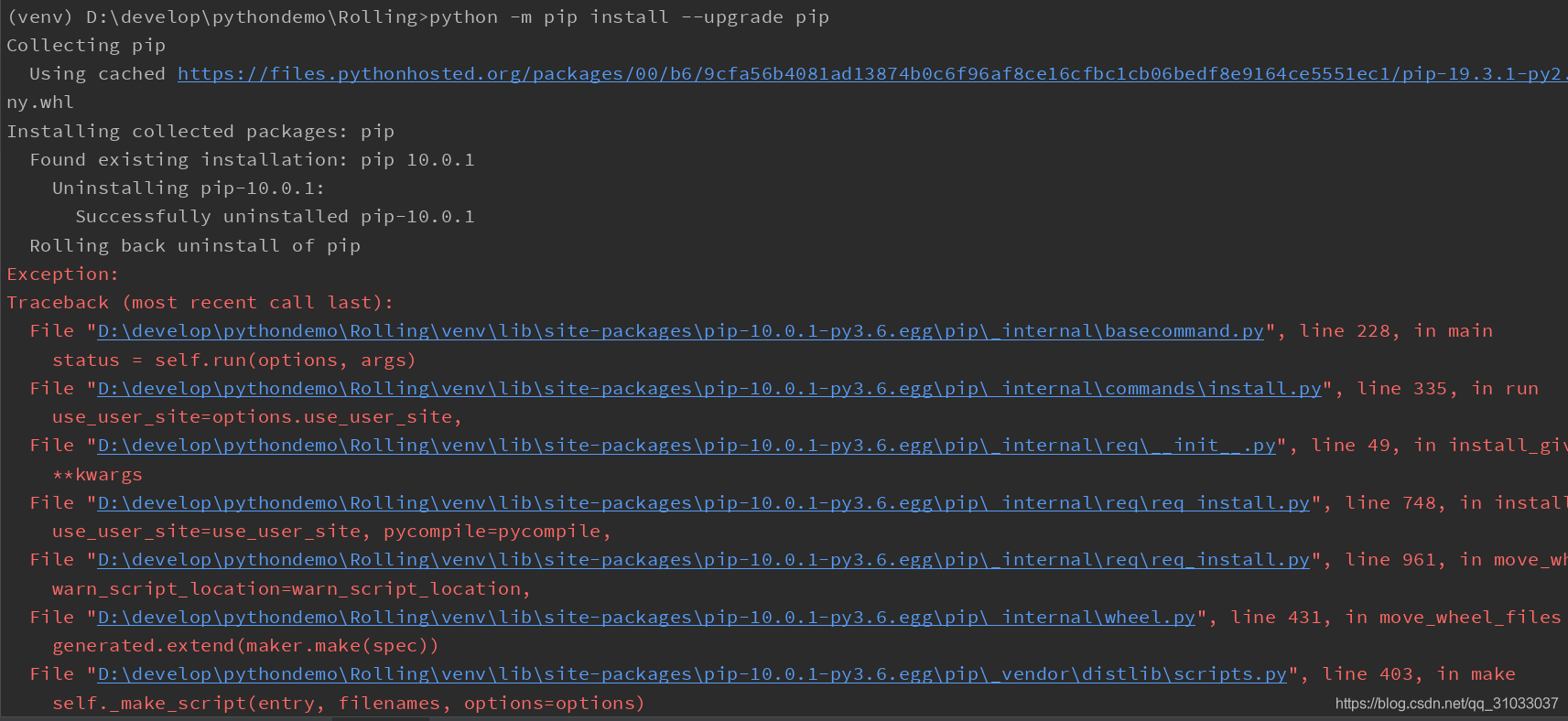Click 'use_user_site=options.use_user_site,' line

pyautogui.click(x=257, y=417)
